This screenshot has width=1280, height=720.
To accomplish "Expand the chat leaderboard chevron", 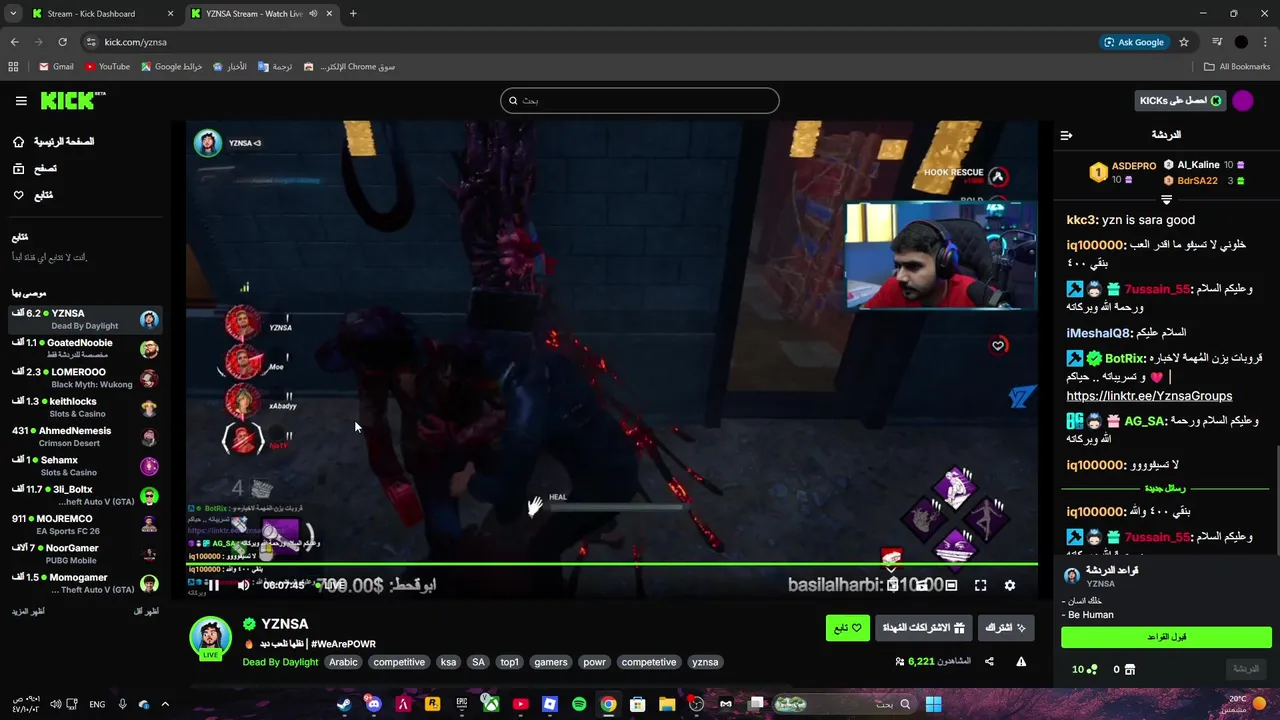I will tap(1166, 200).
